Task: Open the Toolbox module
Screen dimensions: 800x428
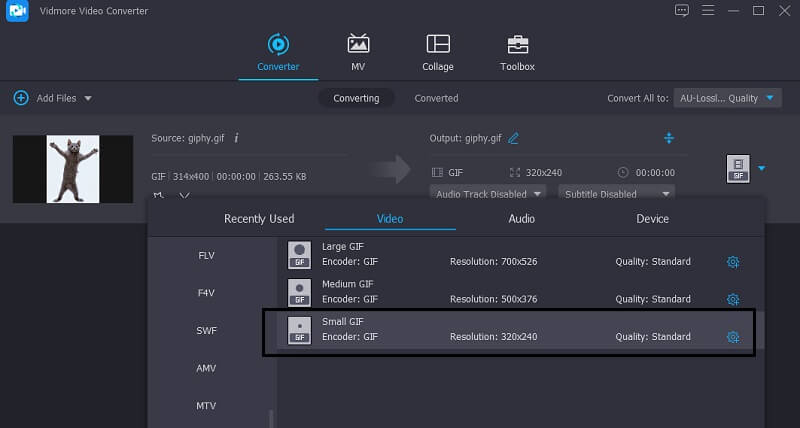Action: tap(517, 45)
